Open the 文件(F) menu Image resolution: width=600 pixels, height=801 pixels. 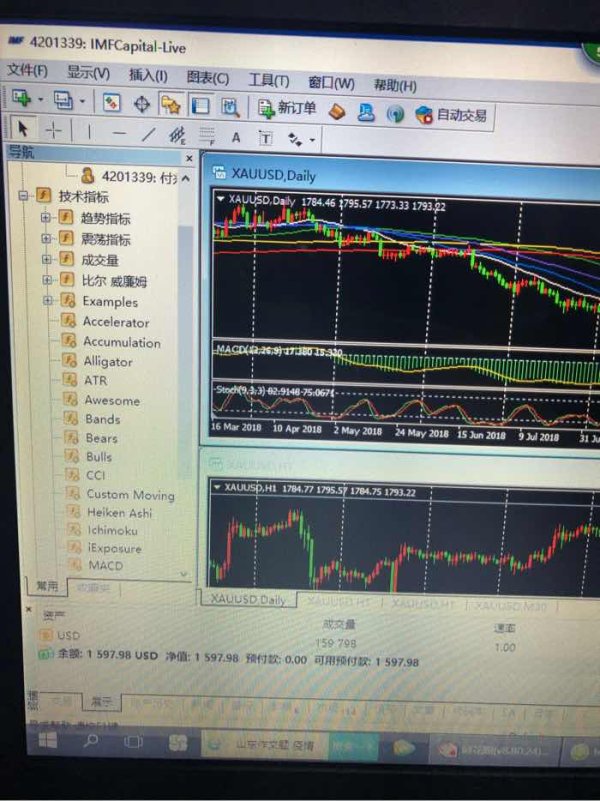pyautogui.click(x=28, y=69)
